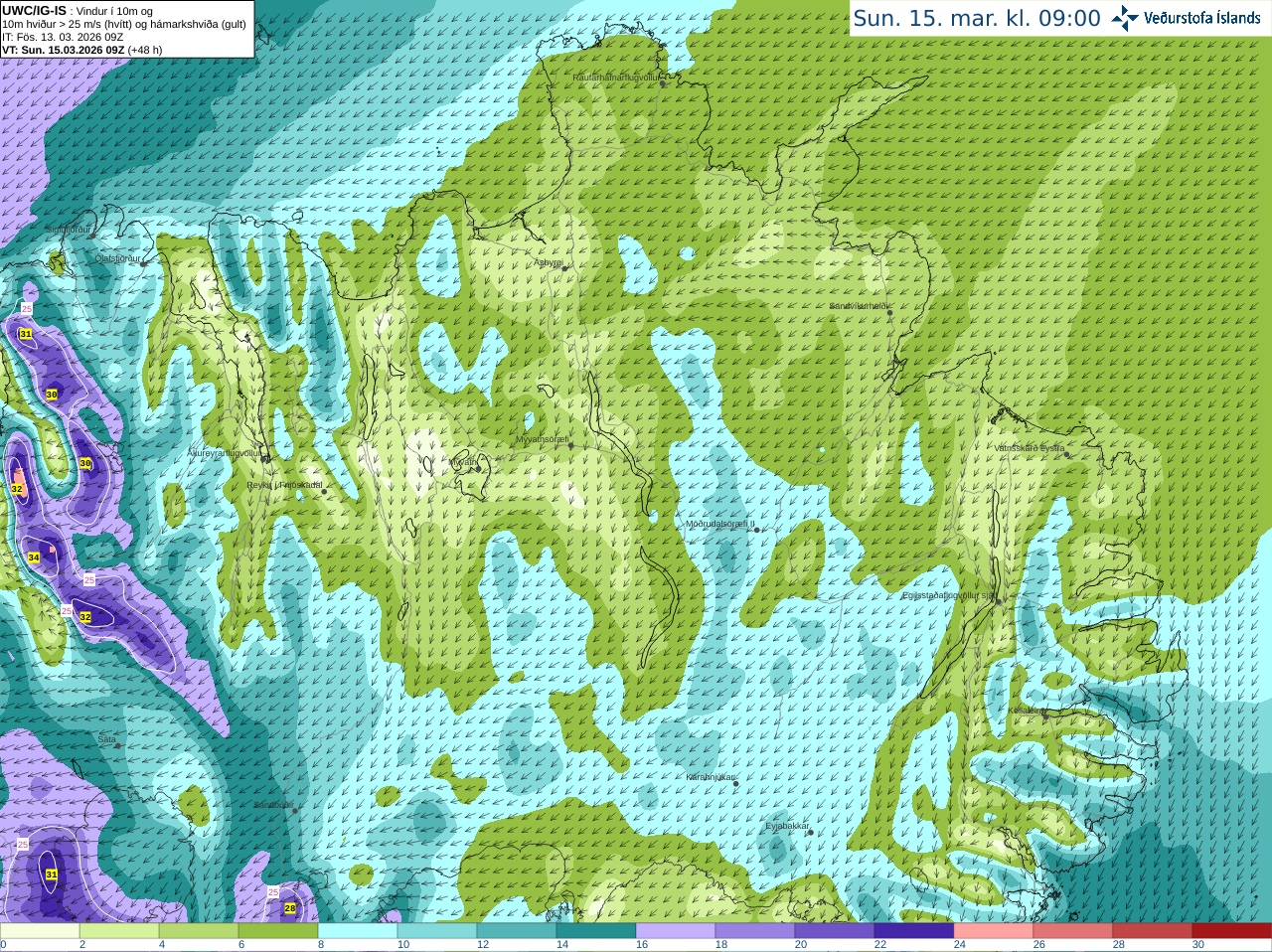Pick the 12–14 m/s teal legend swatch
The width and height of the screenshot is (1272, 952).
[x=517, y=931]
